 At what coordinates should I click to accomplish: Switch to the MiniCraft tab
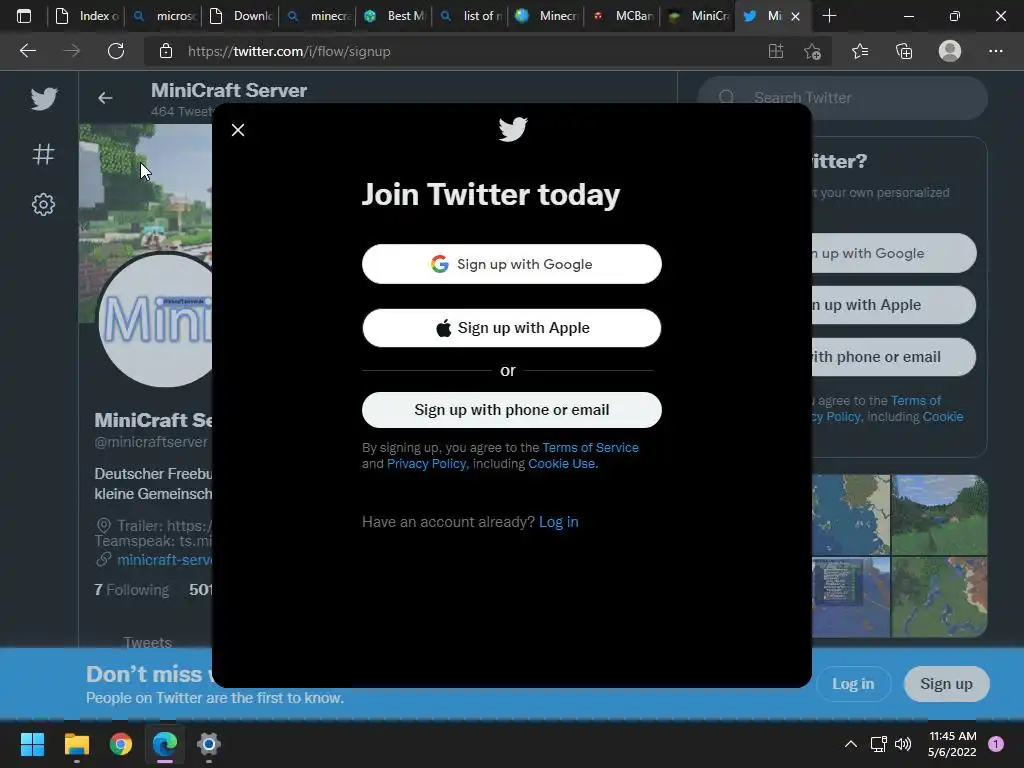click(x=699, y=16)
